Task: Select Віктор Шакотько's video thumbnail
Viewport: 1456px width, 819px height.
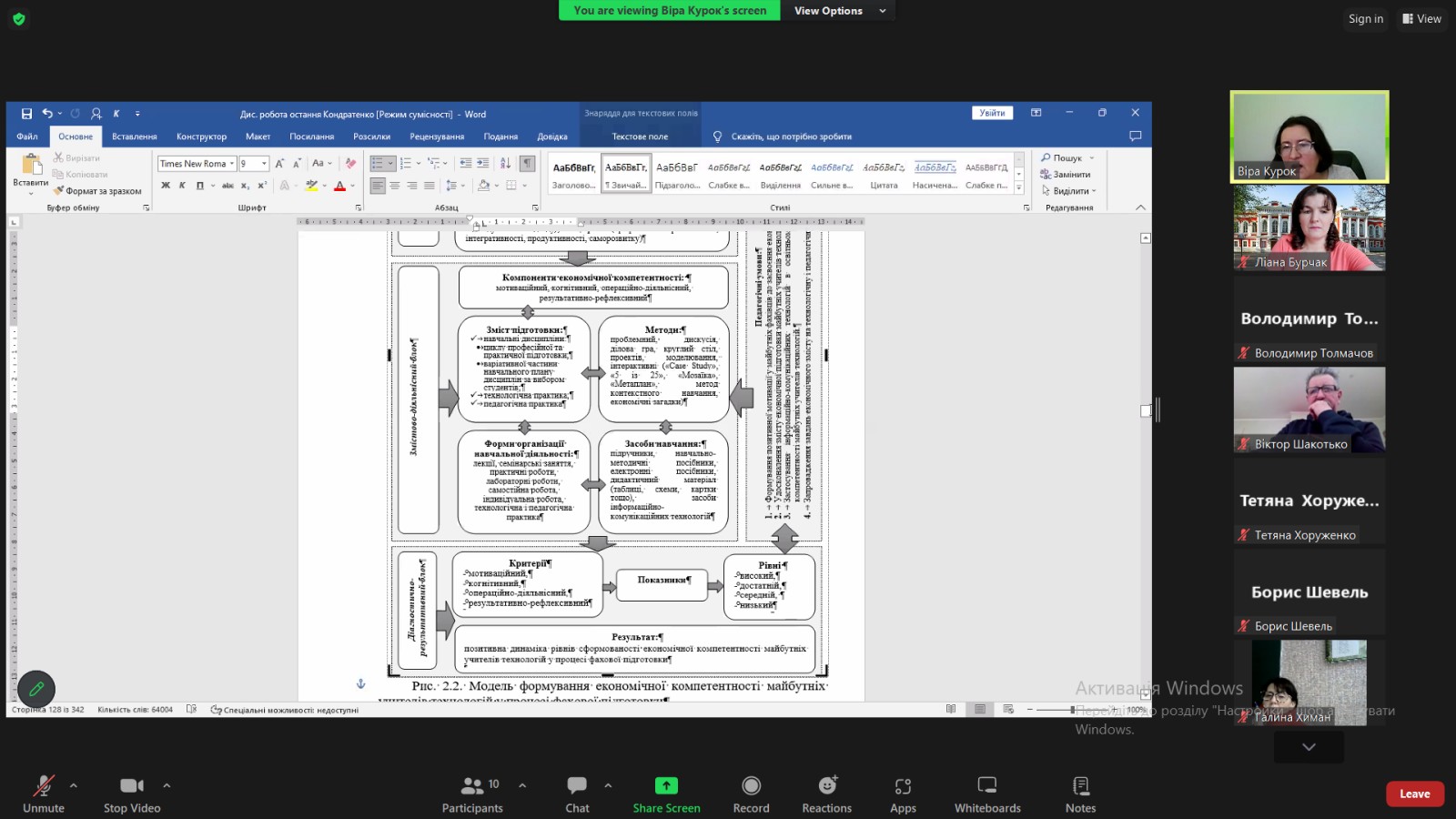Action: point(1309,409)
